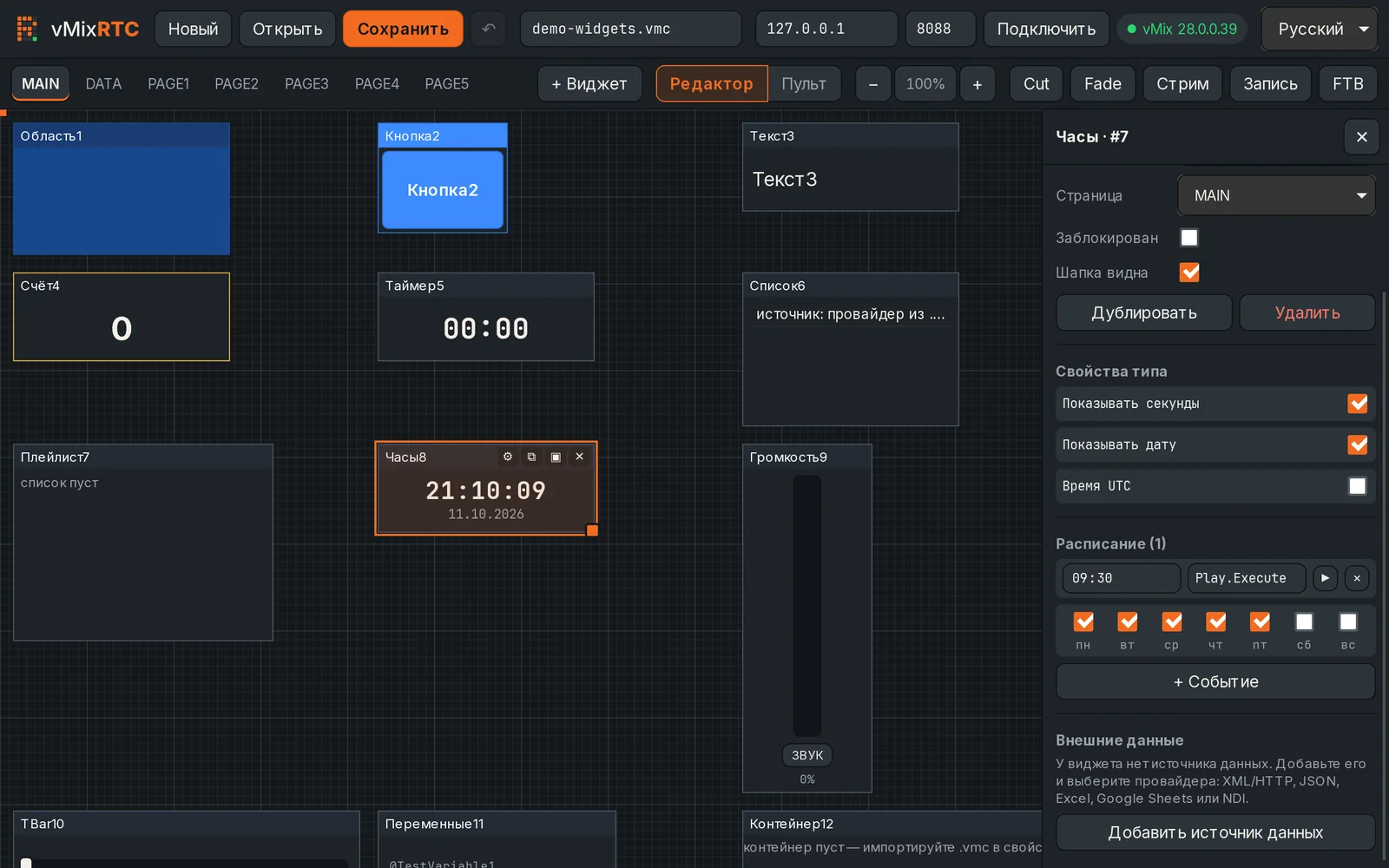Enable Время UTC checkbox
Viewport: 1389px width, 868px height.
pos(1358,486)
